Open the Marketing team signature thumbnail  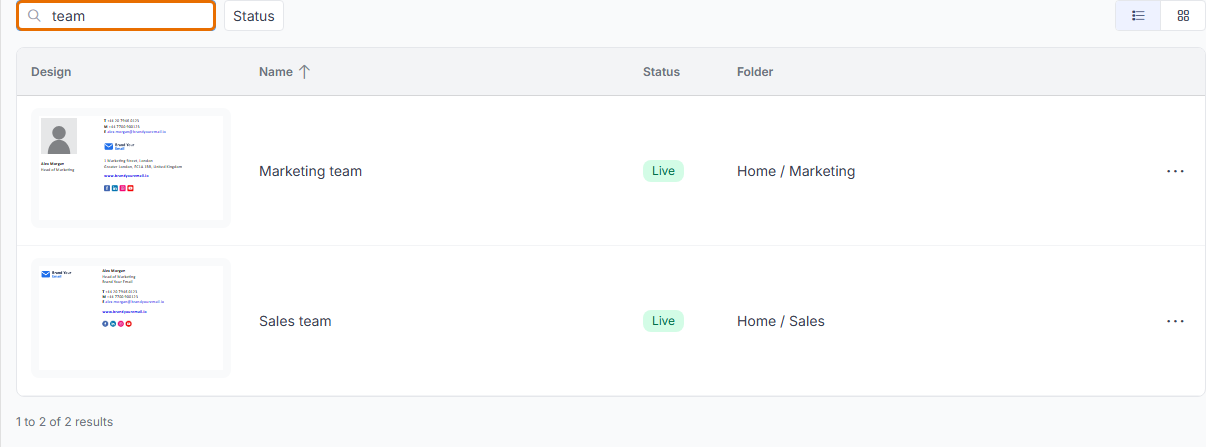pos(131,168)
